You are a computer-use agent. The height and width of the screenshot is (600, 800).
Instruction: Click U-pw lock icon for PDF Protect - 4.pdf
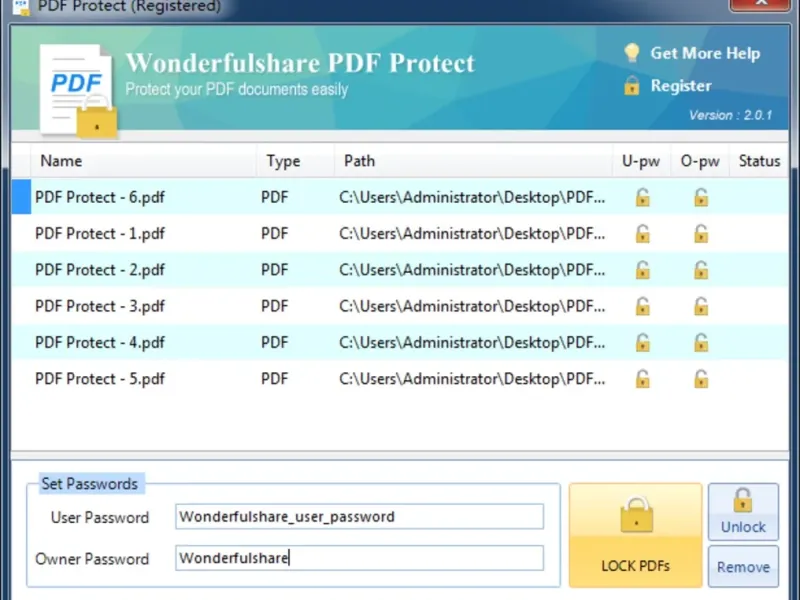point(642,342)
